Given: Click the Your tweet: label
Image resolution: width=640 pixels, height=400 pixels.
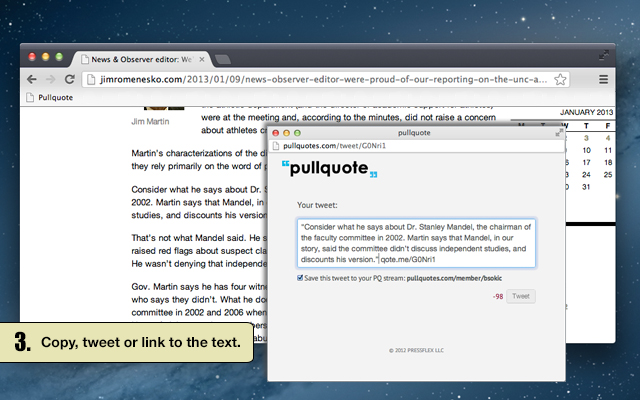Looking at the screenshot, I should click(317, 205).
